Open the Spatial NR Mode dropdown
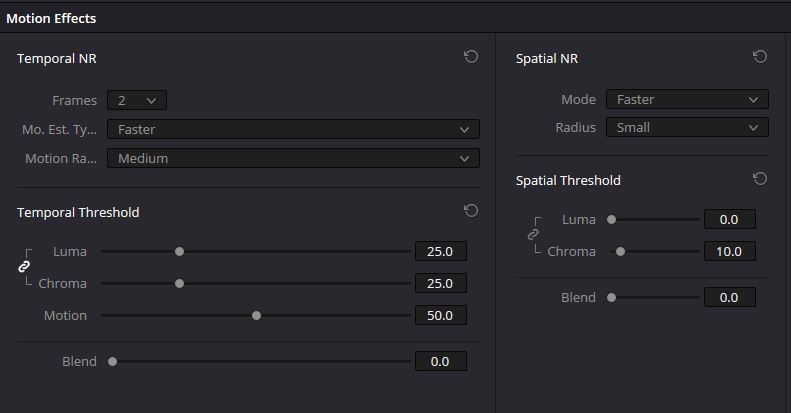 pos(687,99)
